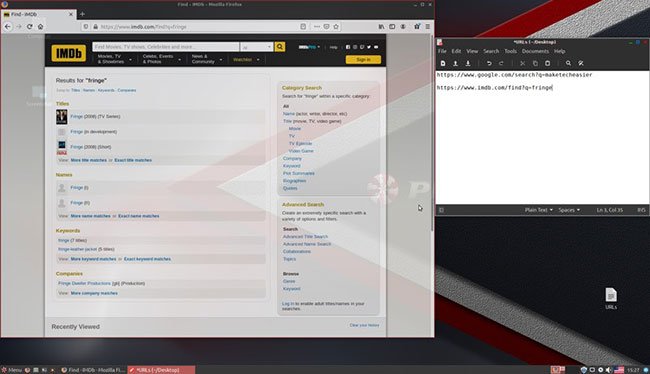Open the Search menu in editor
Screen dimensions: 650x374
click(x=491, y=51)
